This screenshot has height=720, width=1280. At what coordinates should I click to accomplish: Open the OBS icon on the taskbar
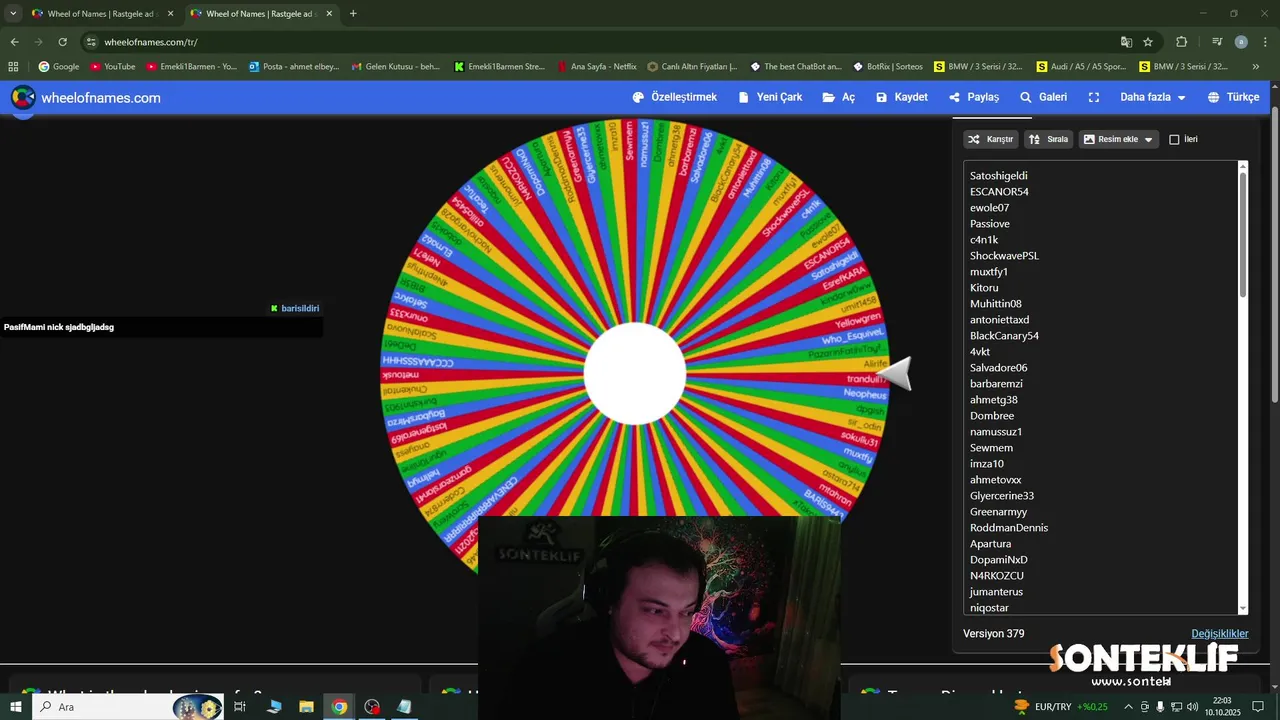[x=372, y=707]
